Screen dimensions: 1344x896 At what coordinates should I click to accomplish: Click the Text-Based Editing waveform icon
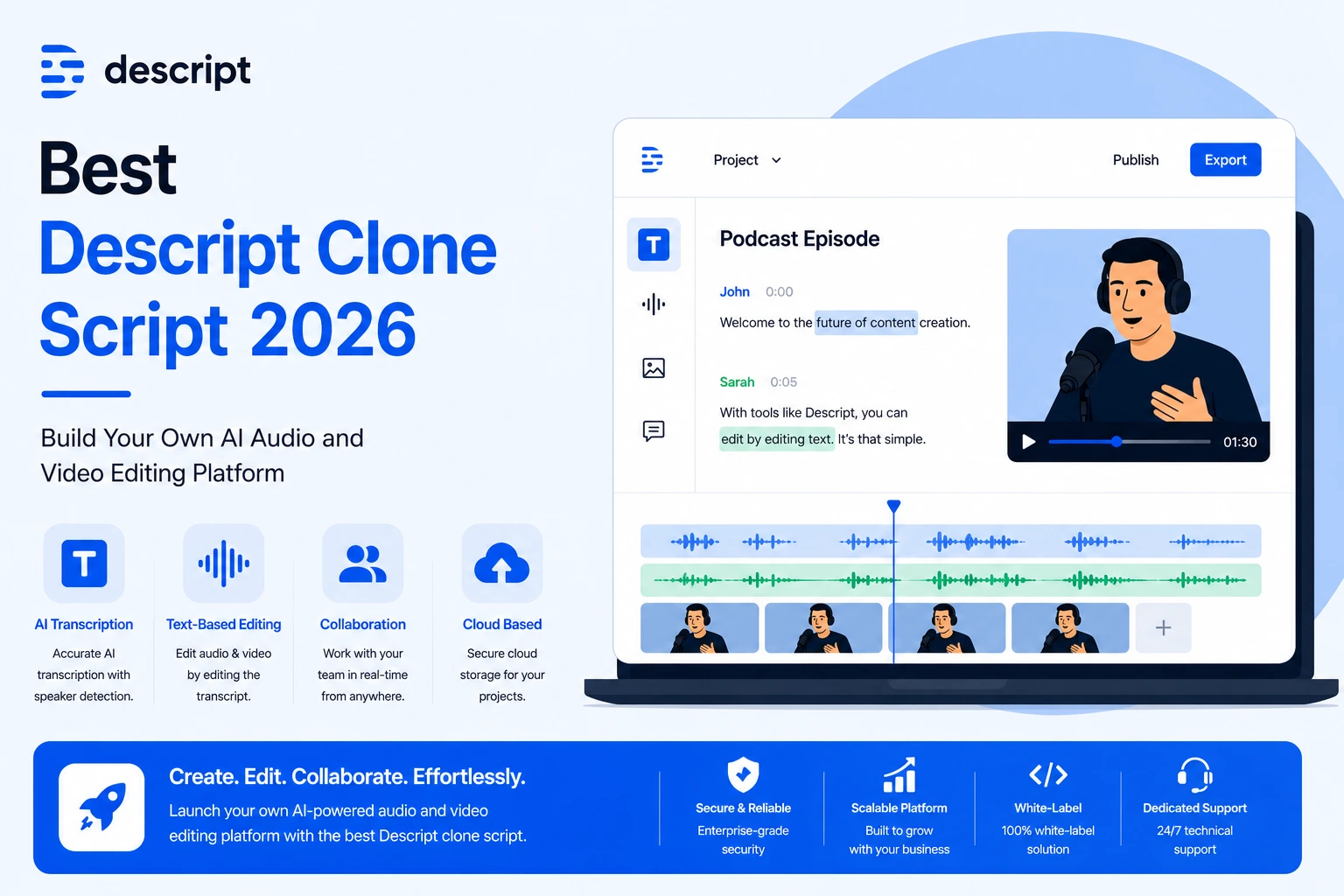tap(224, 563)
